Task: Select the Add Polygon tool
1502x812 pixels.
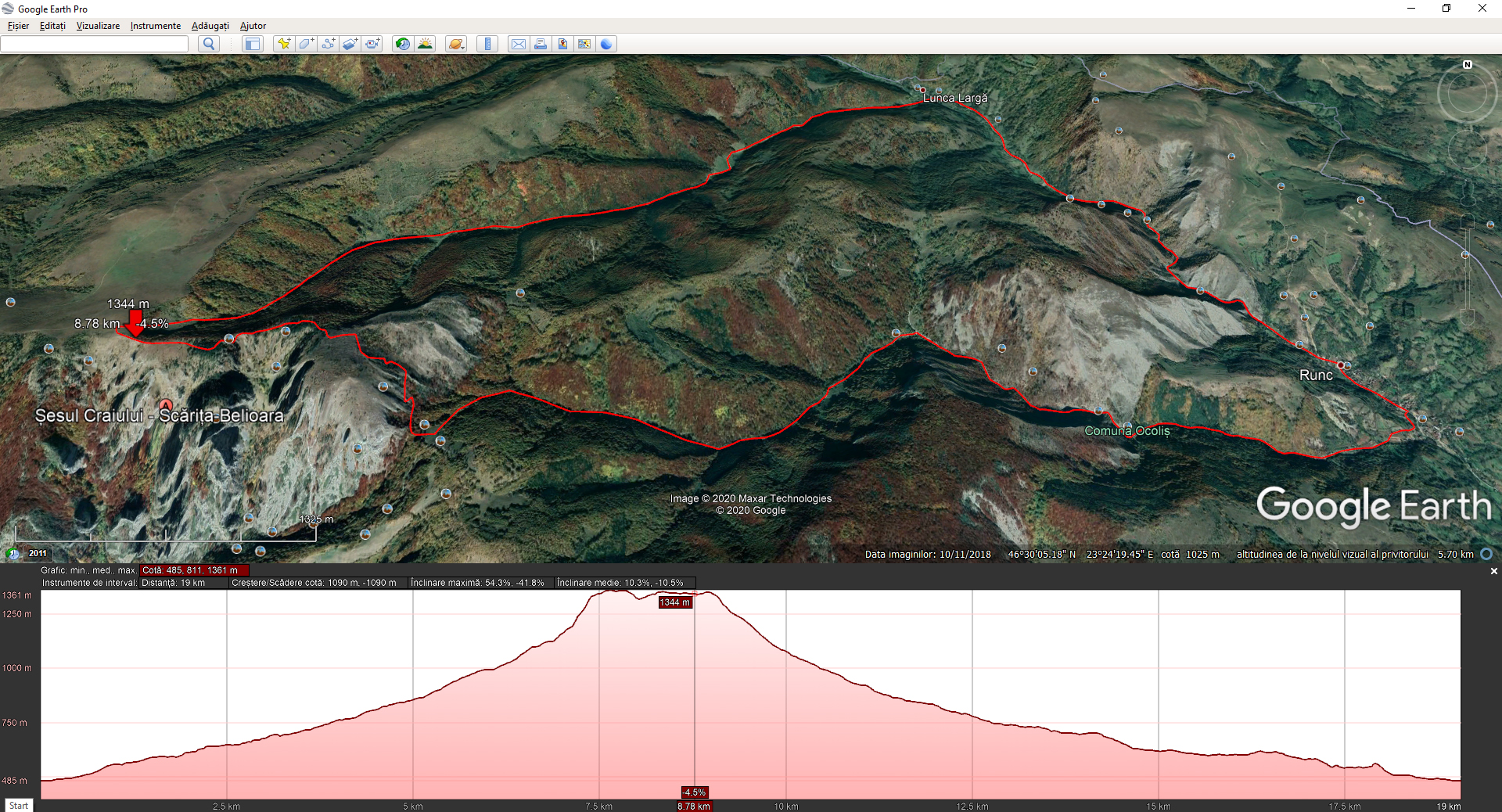Action: (306, 44)
